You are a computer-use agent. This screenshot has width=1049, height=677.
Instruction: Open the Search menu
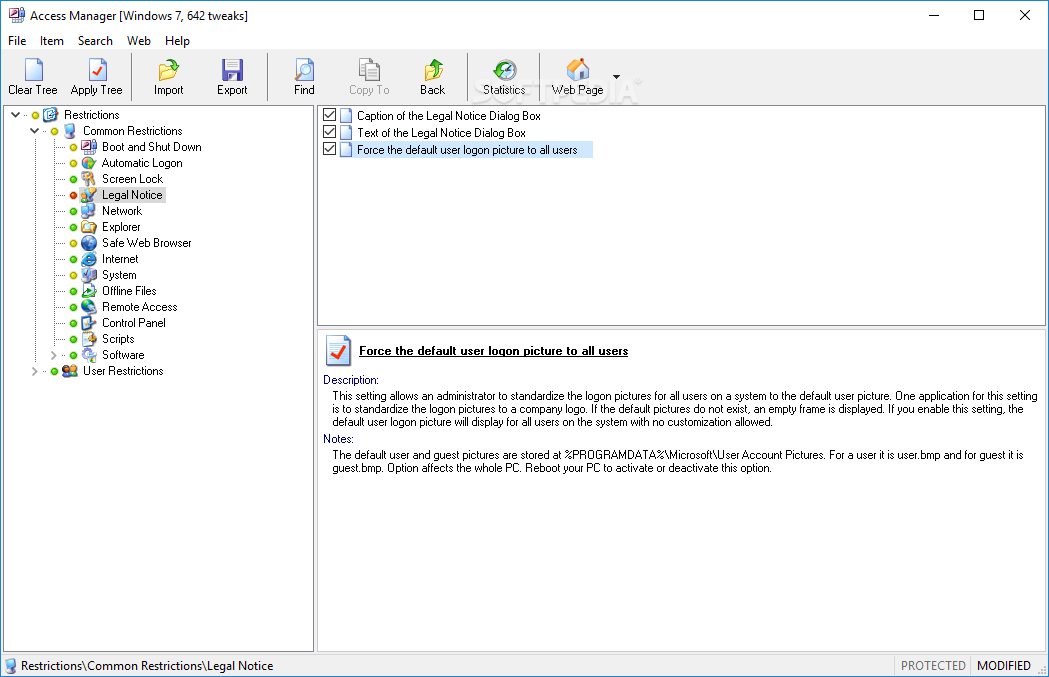pyautogui.click(x=95, y=41)
